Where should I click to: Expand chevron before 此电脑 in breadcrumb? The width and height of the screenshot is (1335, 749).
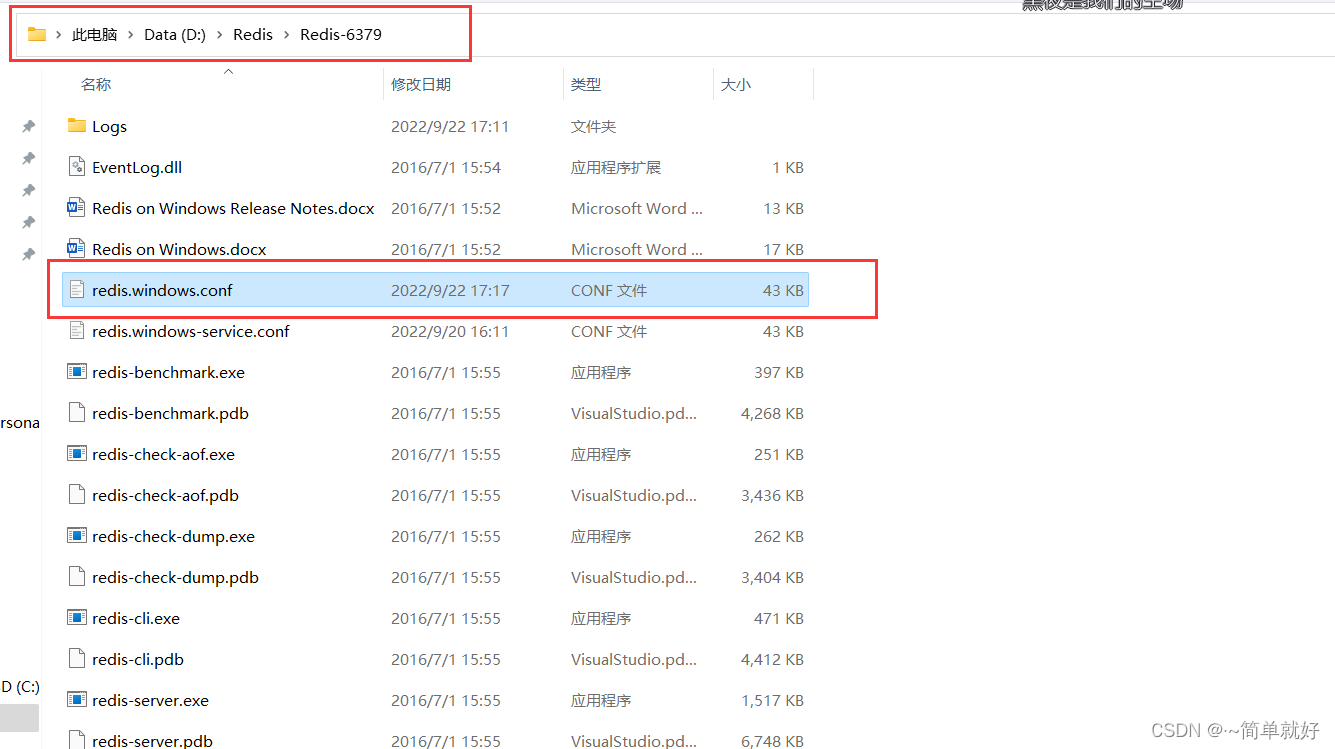click(59, 34)
